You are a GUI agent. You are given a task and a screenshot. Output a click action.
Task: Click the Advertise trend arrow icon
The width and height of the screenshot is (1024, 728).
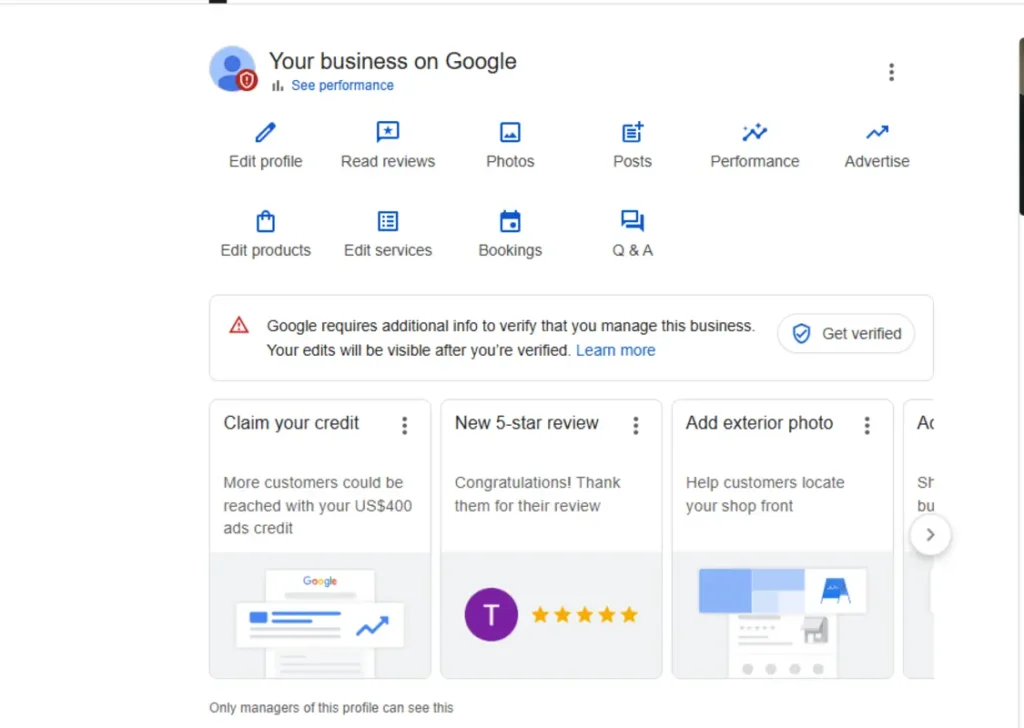pos(877,133)
